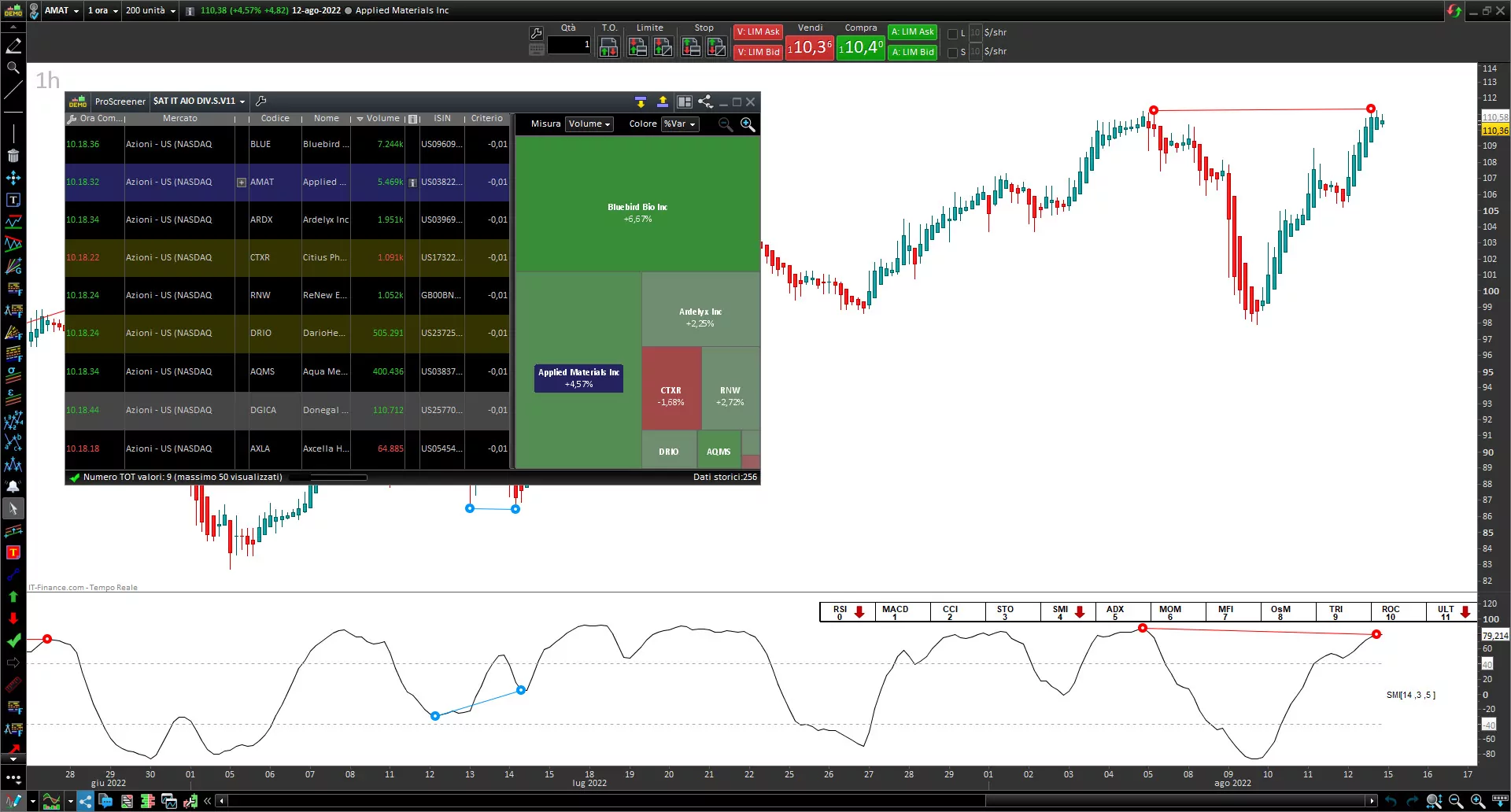The image size is (1511, 812).
Task: Open ProScreener wrench settings
Action: coord(261,101)
